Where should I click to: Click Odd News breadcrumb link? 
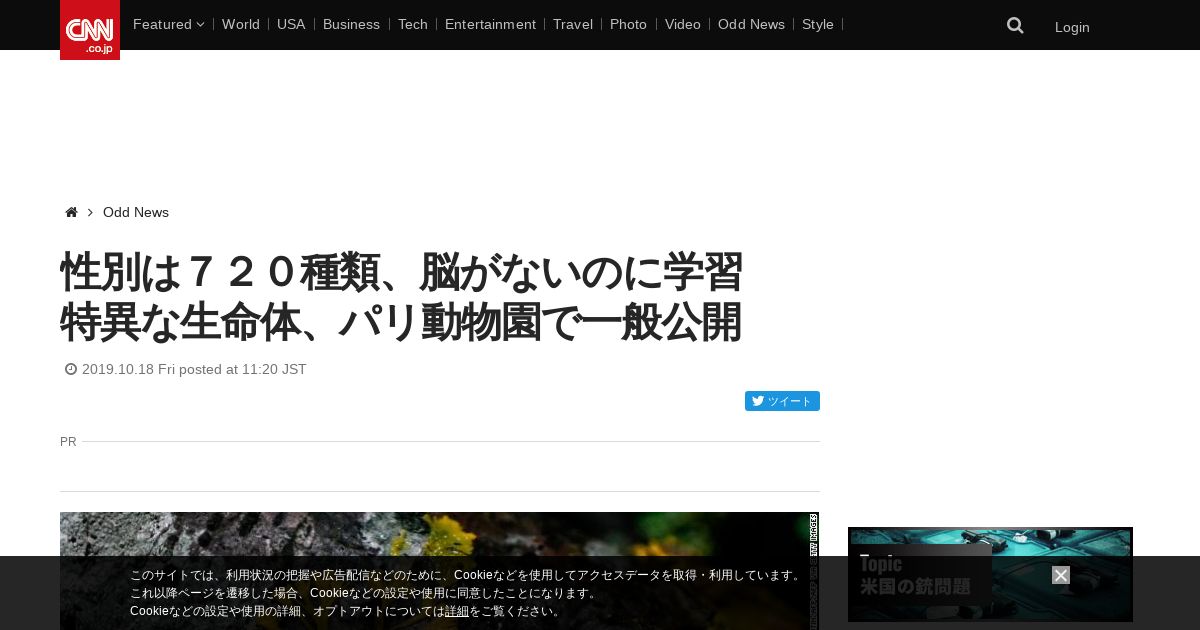(x=136, y=212)
